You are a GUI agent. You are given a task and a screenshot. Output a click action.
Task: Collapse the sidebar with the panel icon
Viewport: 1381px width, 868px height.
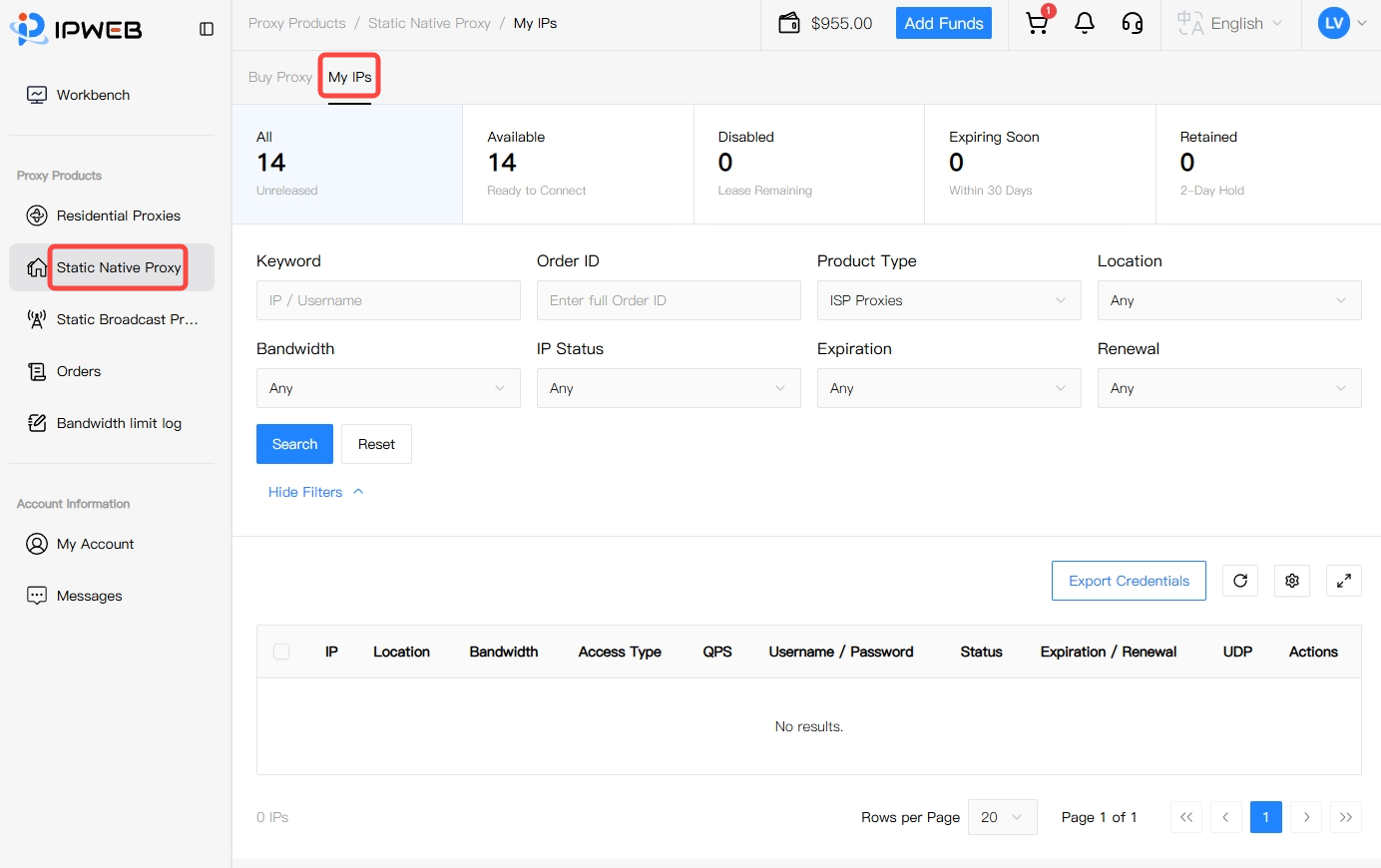(x=207, y=29)
